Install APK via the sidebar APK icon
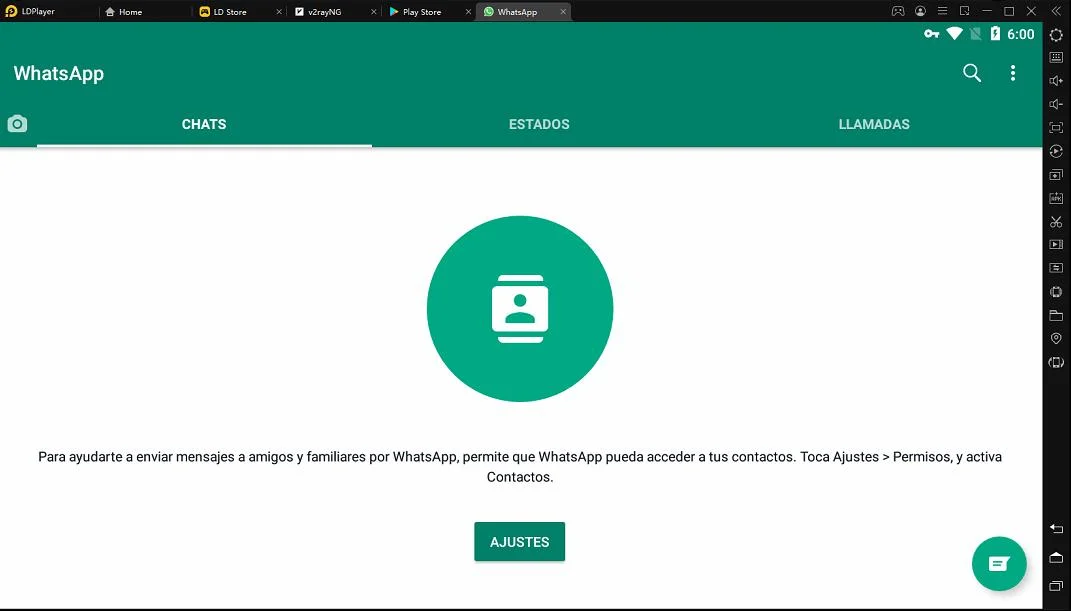Viewport: 1071px width, 611px height. coord(1056,198)
